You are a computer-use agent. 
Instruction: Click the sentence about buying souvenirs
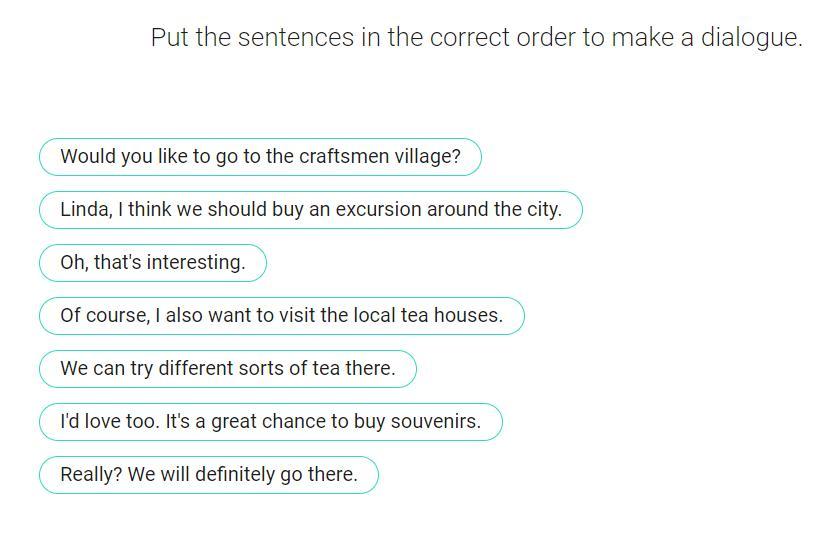point(270,422)
